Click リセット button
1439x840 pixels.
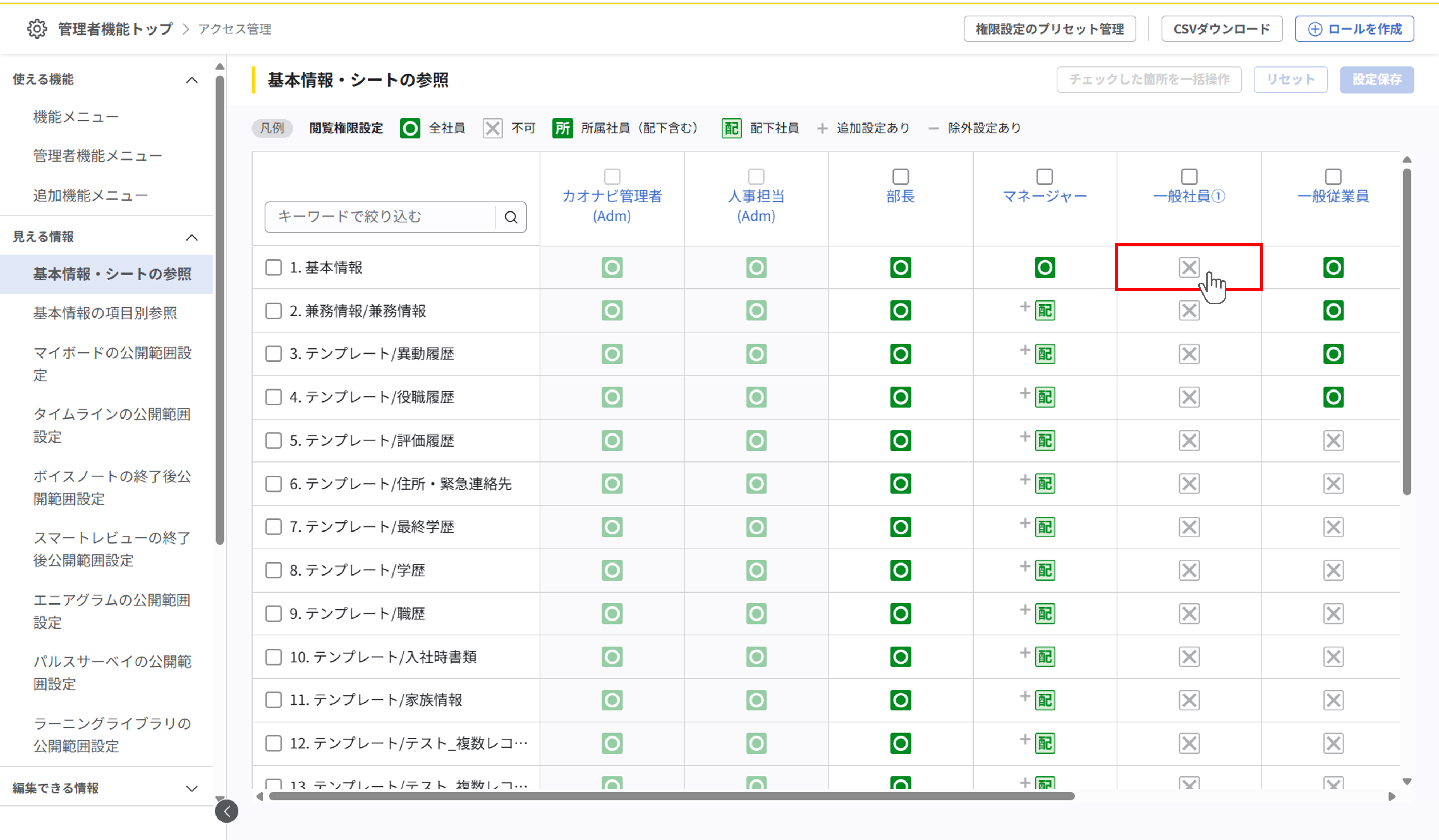(1290, 79)
